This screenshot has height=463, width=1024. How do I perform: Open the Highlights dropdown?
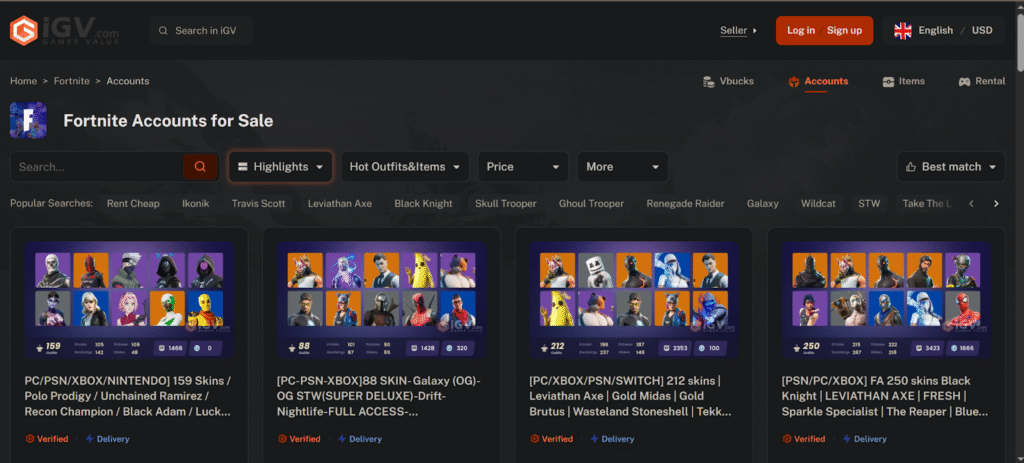pyautogui.click(x=280, y=167)
